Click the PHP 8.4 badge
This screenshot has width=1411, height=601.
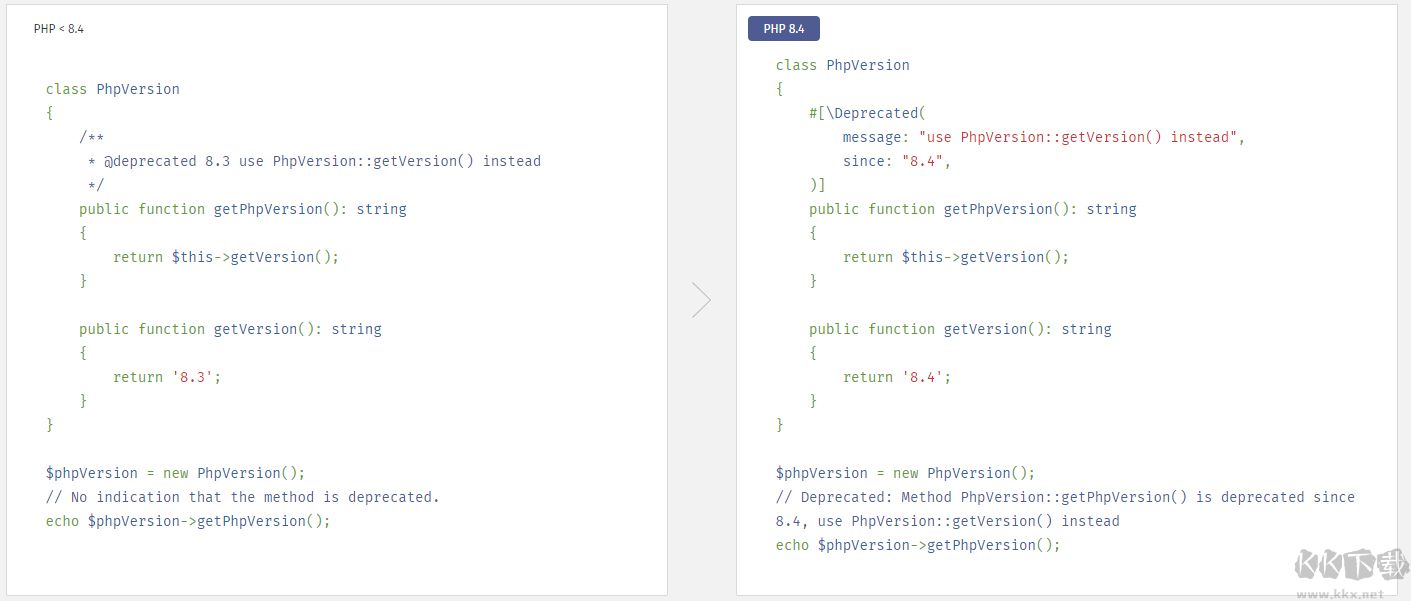pyautogui.click(x=784, y=29)
